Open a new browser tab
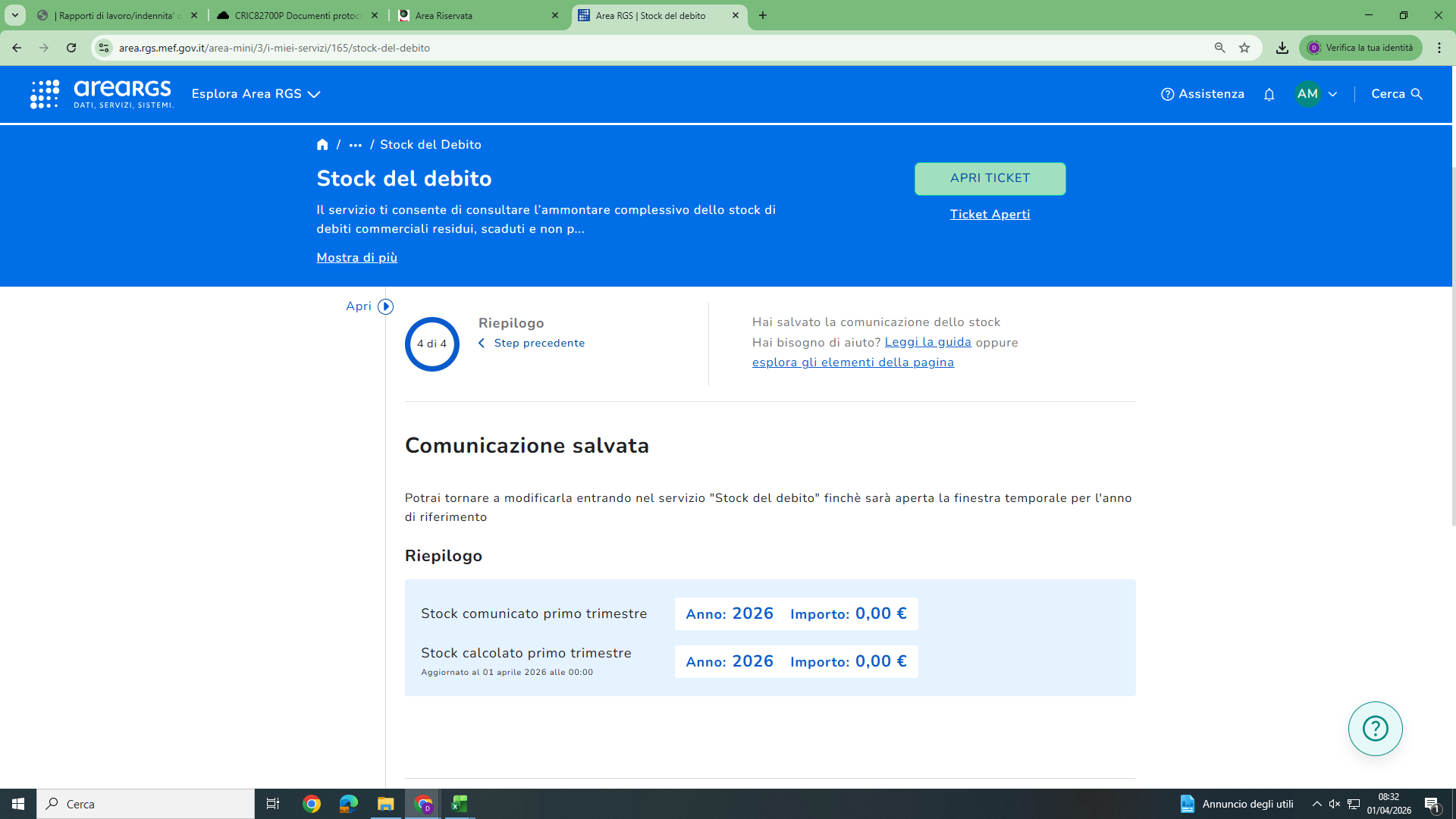This screenshot has width=1456, height=819. click(x=763, y=15)
